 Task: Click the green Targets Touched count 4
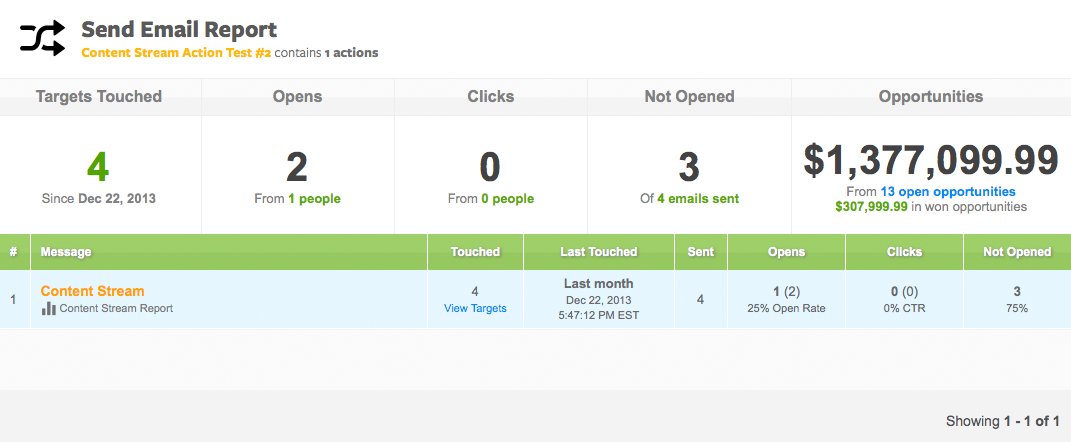point(98,167)
